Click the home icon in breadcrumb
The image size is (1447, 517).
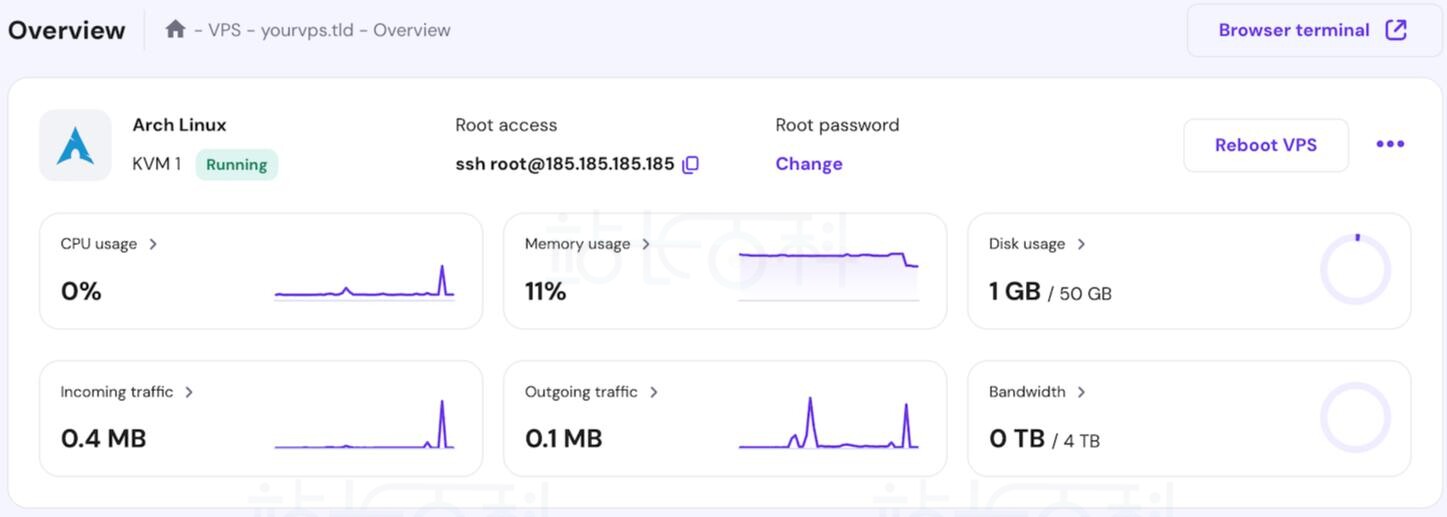point(175,30)
